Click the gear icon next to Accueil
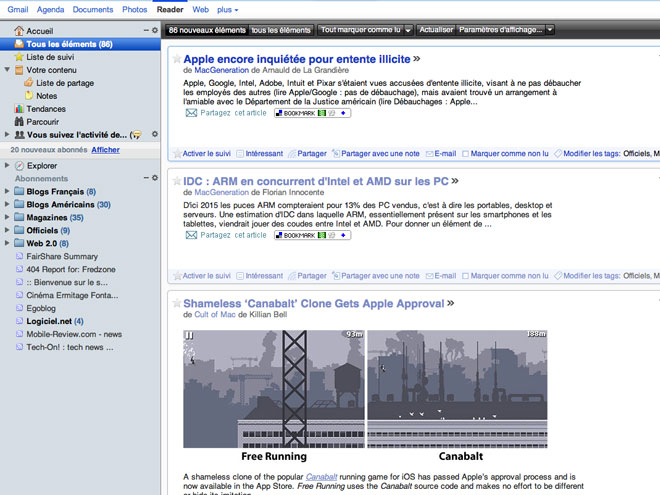This screenshot has width=660, height=495. click(x=155, y=30)
